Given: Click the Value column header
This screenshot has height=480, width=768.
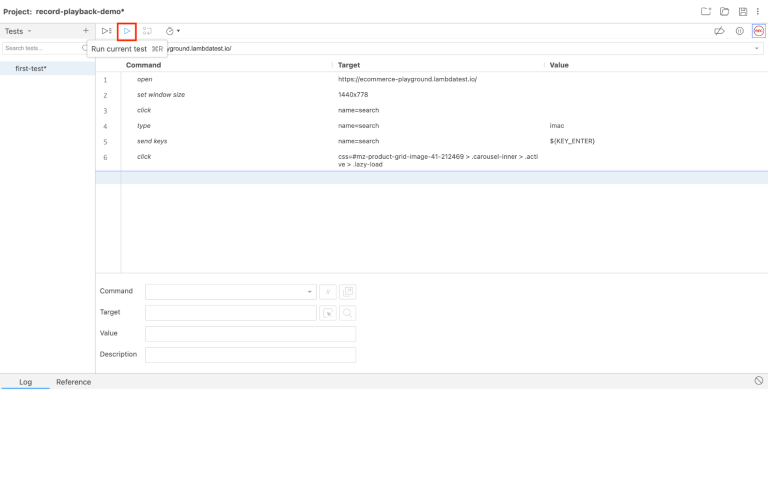Looking at the screenshot, I should [559, 65].
